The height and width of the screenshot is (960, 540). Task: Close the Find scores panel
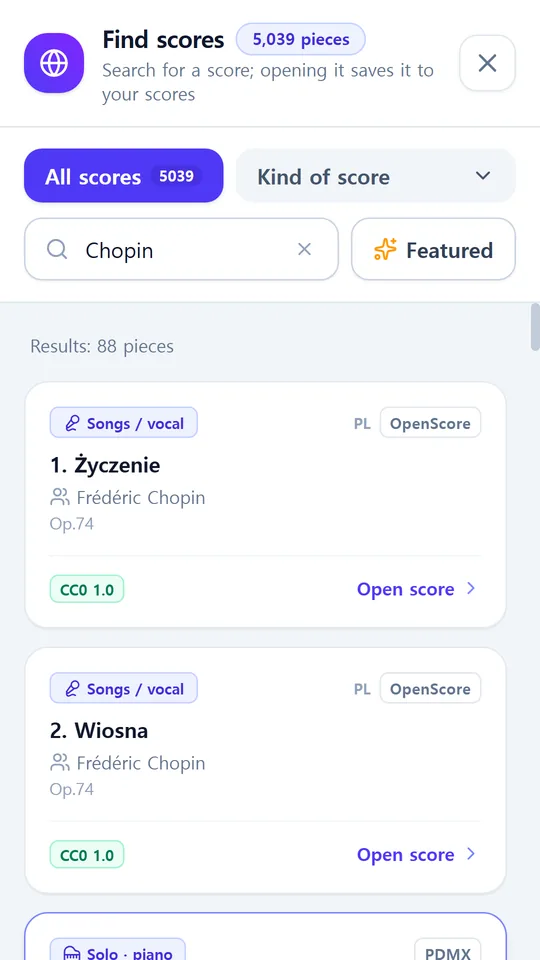[x=487, y=63]
